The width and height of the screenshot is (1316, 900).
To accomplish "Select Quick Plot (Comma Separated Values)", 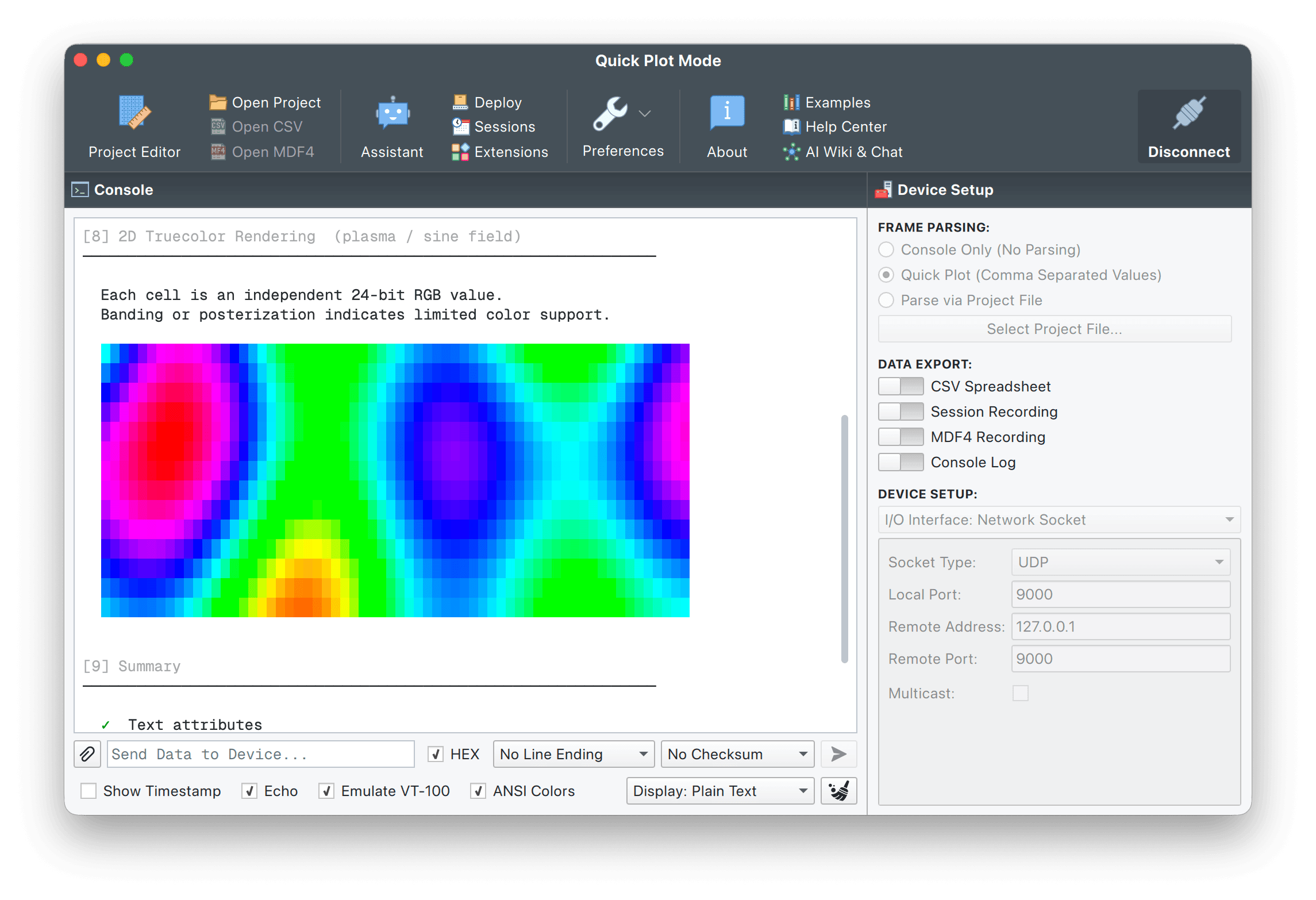I will (x=886, y=275).
